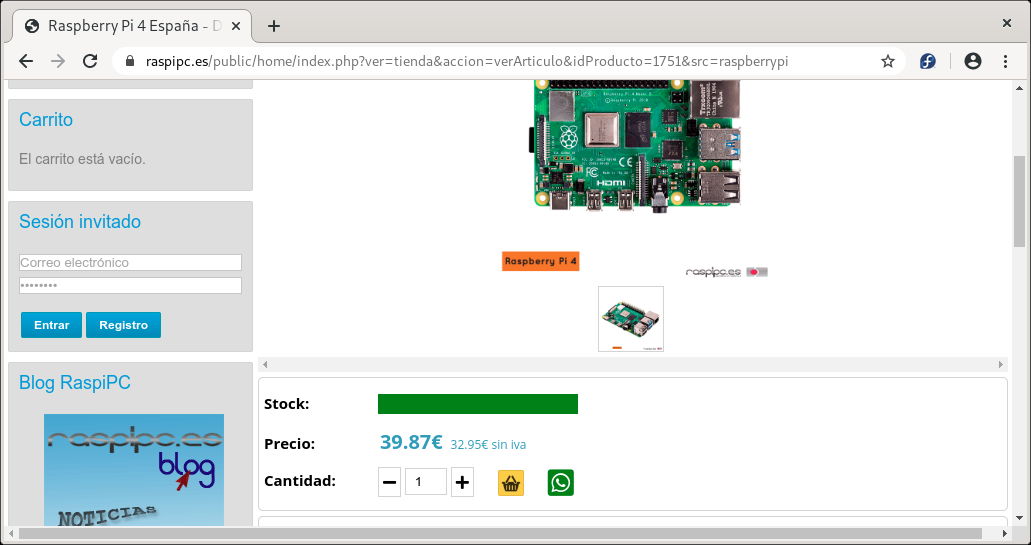Focus the Correo electrónico field

pos(130,262)
